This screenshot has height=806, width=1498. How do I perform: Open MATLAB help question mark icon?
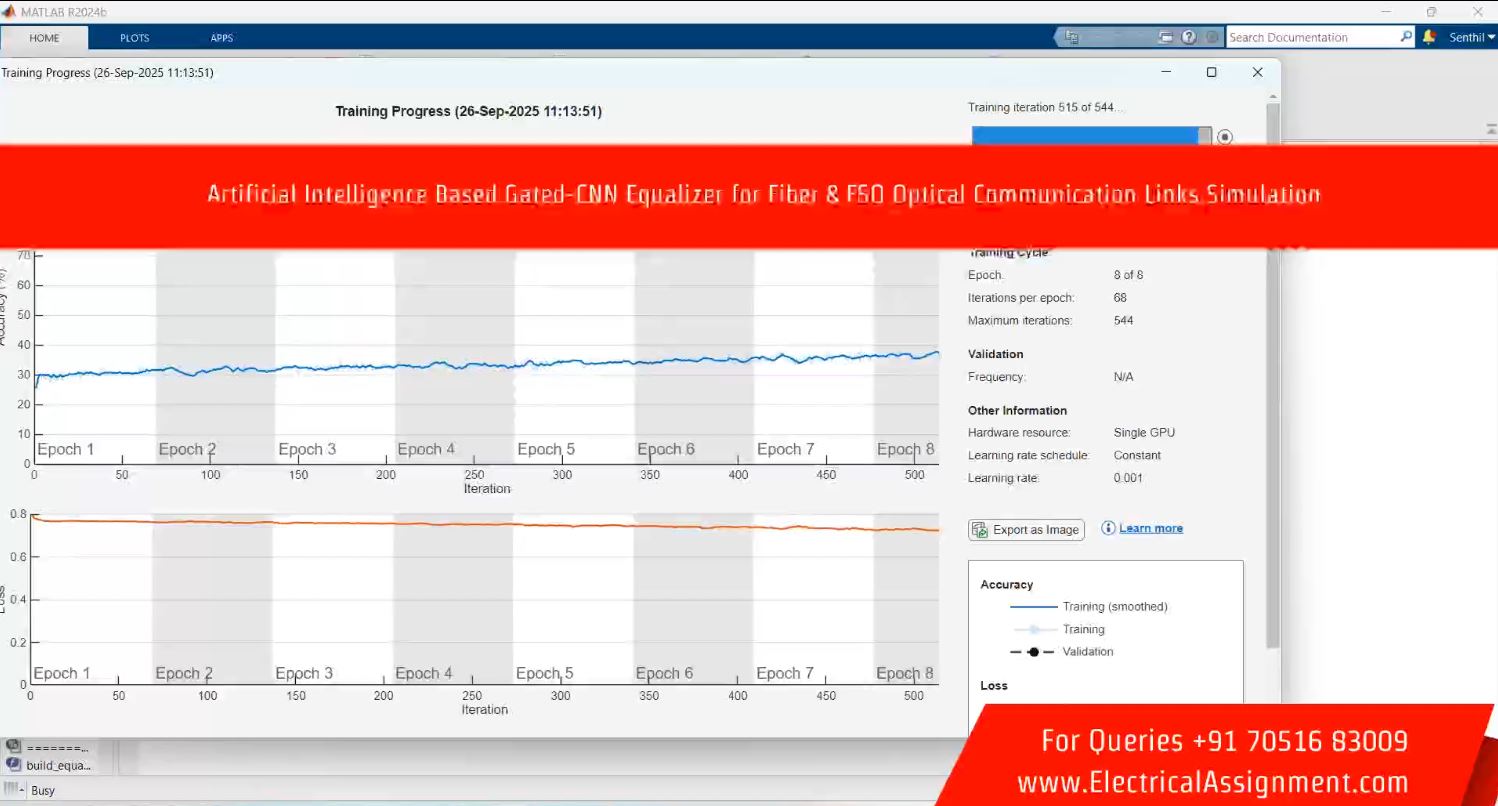click(x=1188, y=37)
